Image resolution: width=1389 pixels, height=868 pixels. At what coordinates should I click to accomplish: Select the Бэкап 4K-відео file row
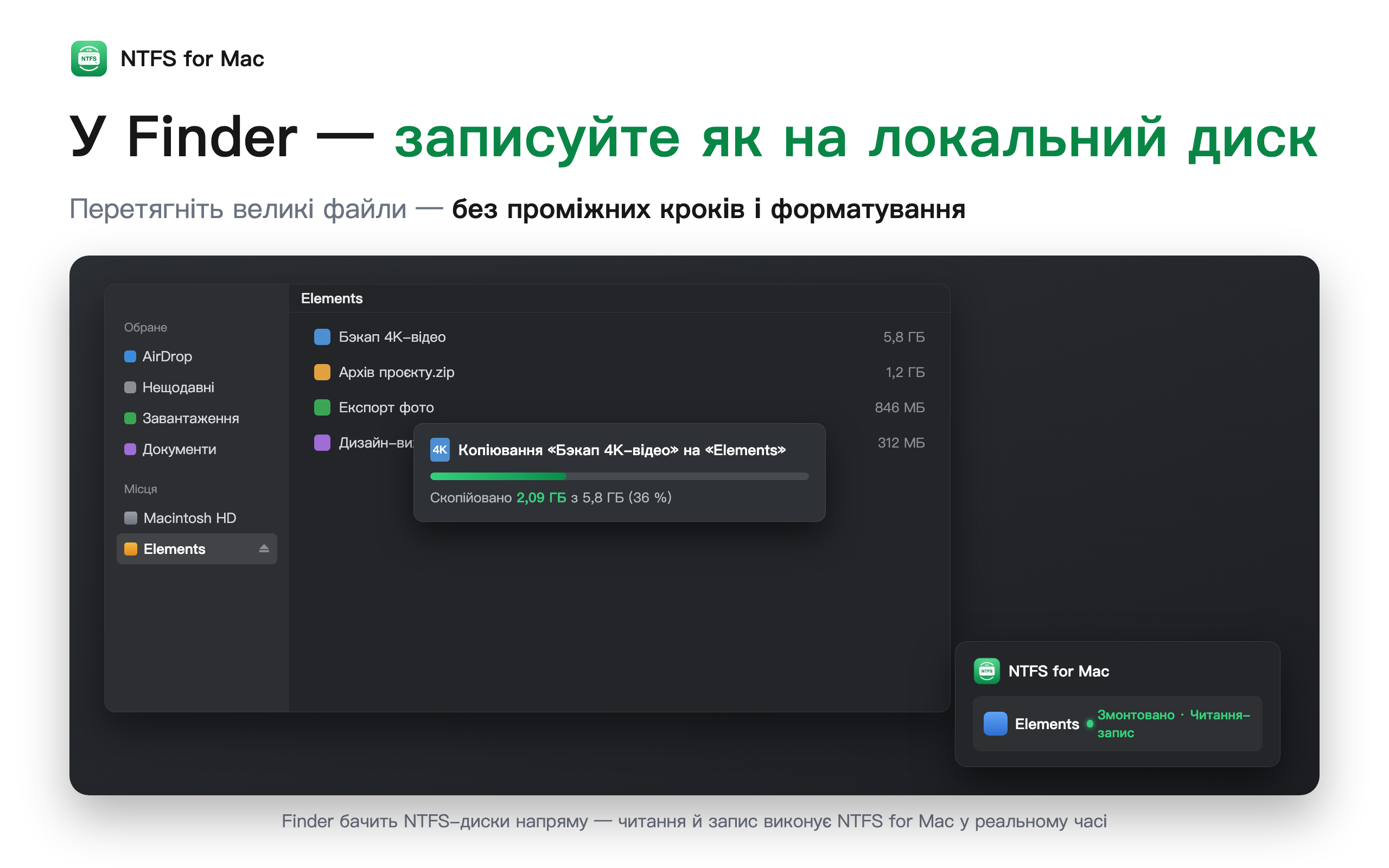click(x=619, y=337)
